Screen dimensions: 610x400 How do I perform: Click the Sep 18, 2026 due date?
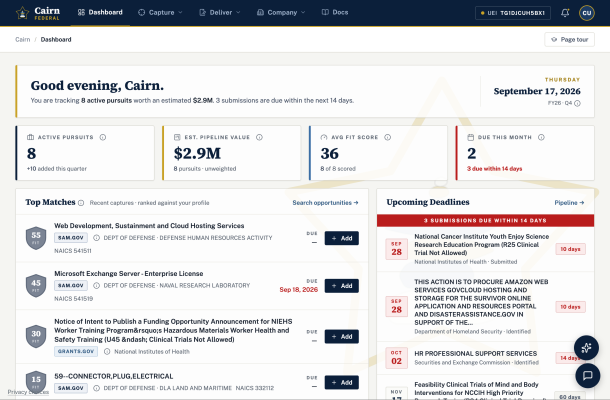[x=298, y=289]
